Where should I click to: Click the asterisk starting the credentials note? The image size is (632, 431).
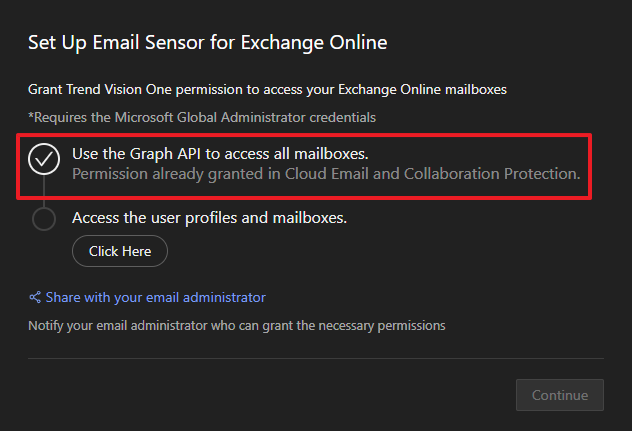coord(31,117)
